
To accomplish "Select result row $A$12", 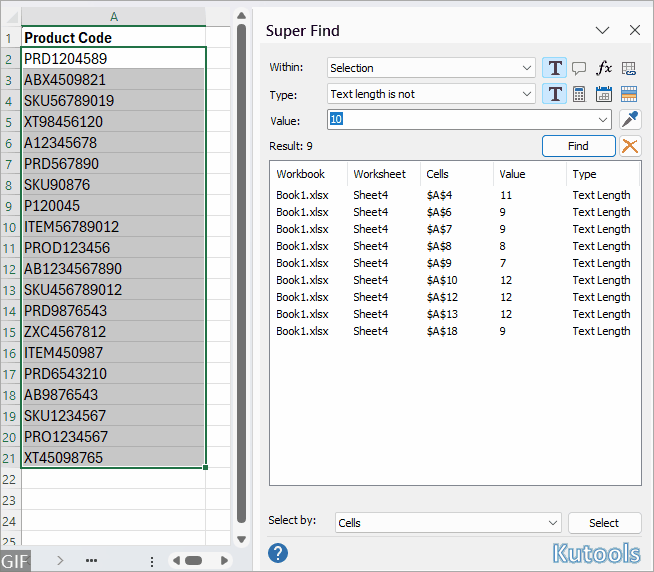I will pos(455,297).
